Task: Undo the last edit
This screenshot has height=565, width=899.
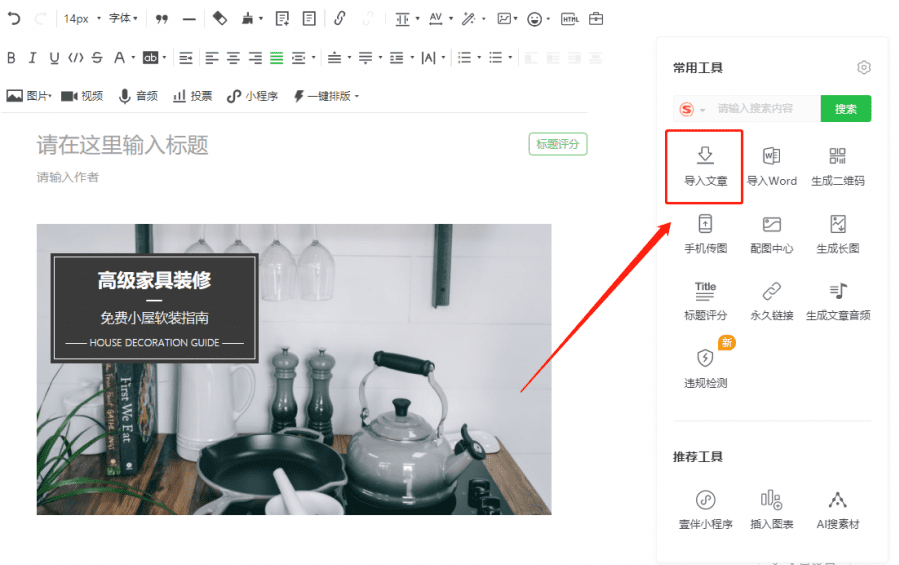Action: click(14, 19)
